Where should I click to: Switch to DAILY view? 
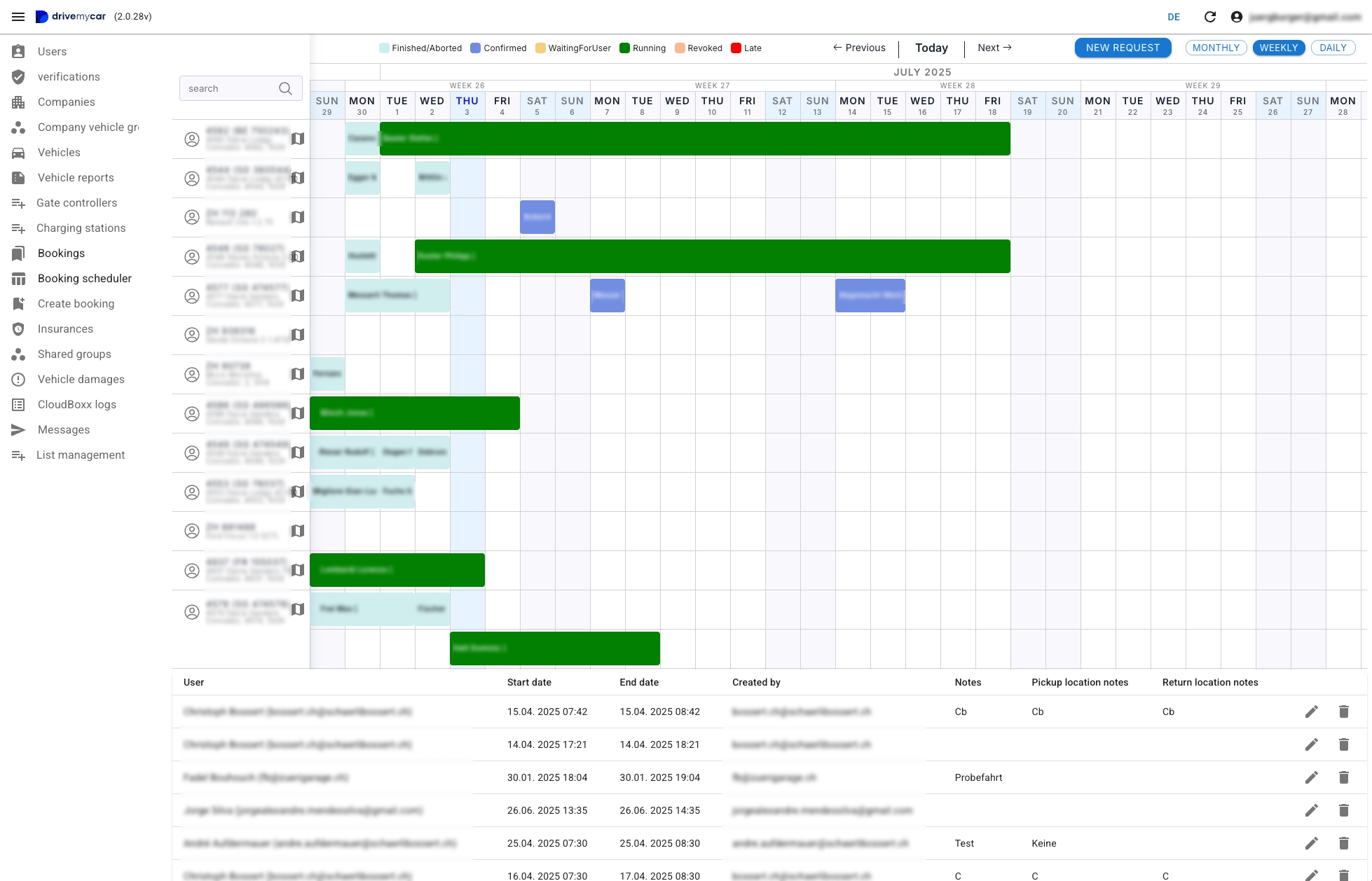click(1333, 48)
